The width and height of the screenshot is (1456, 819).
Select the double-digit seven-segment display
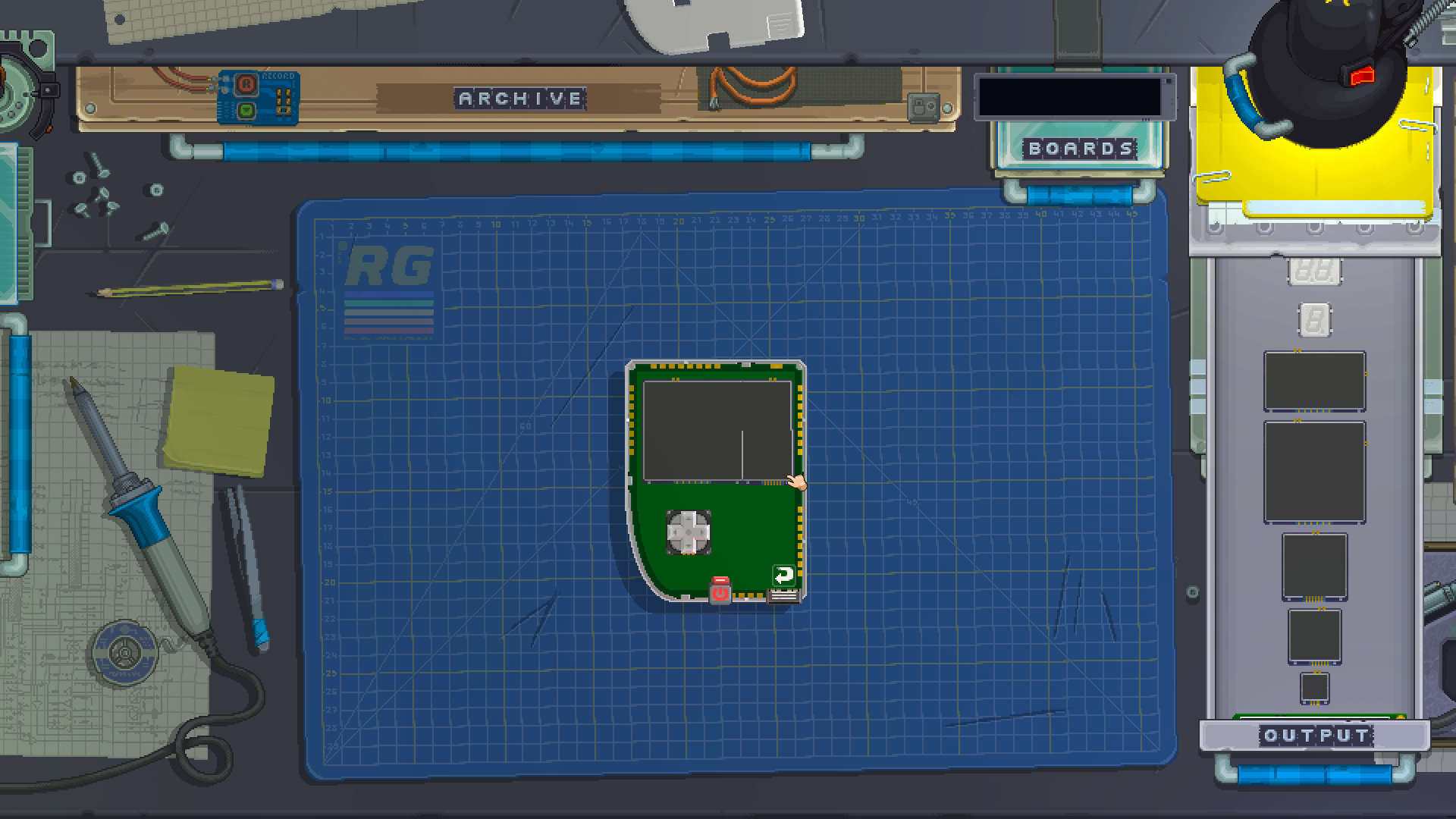(x=1315, y=271)
